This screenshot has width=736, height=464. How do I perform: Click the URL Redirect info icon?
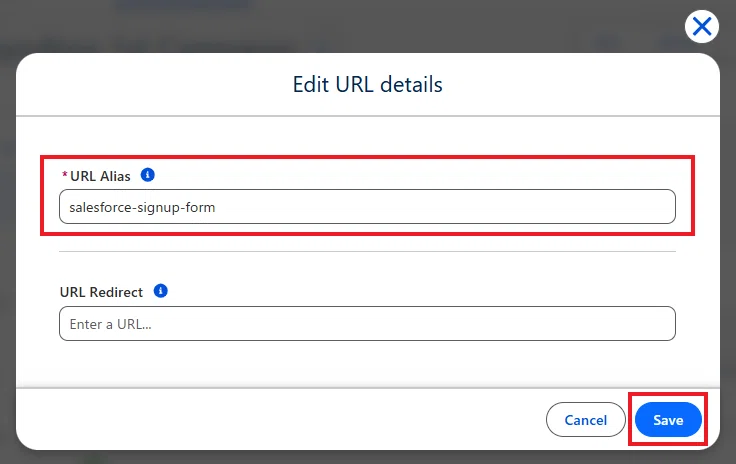(161, 291)
